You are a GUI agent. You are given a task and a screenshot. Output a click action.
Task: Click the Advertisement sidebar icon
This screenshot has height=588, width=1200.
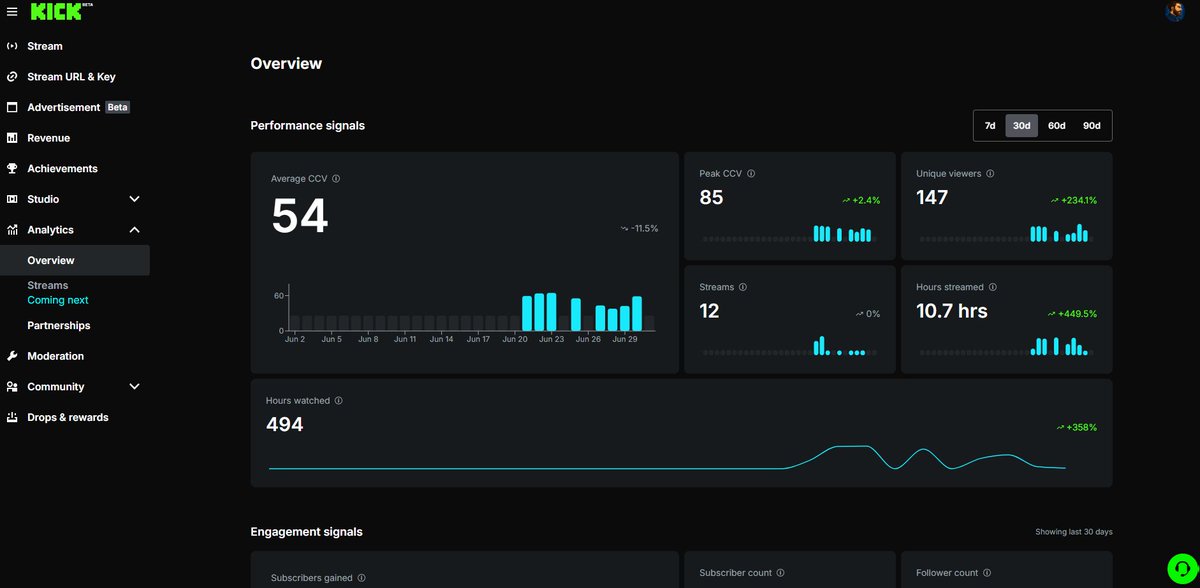[12, 107]
